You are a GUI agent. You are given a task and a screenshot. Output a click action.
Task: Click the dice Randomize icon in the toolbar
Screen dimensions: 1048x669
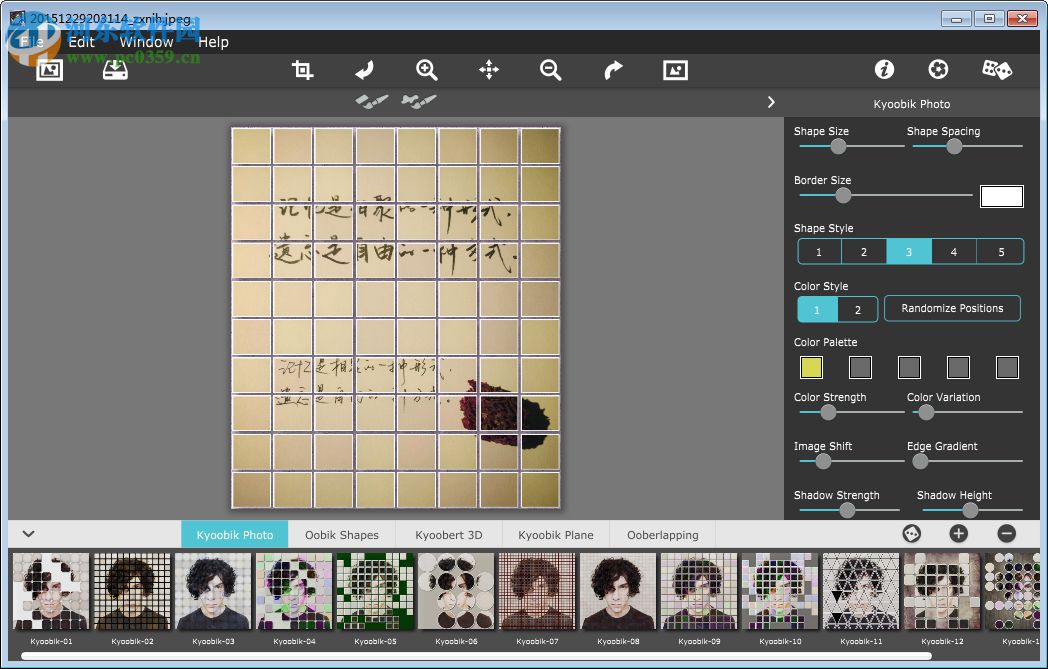point(995,70)
